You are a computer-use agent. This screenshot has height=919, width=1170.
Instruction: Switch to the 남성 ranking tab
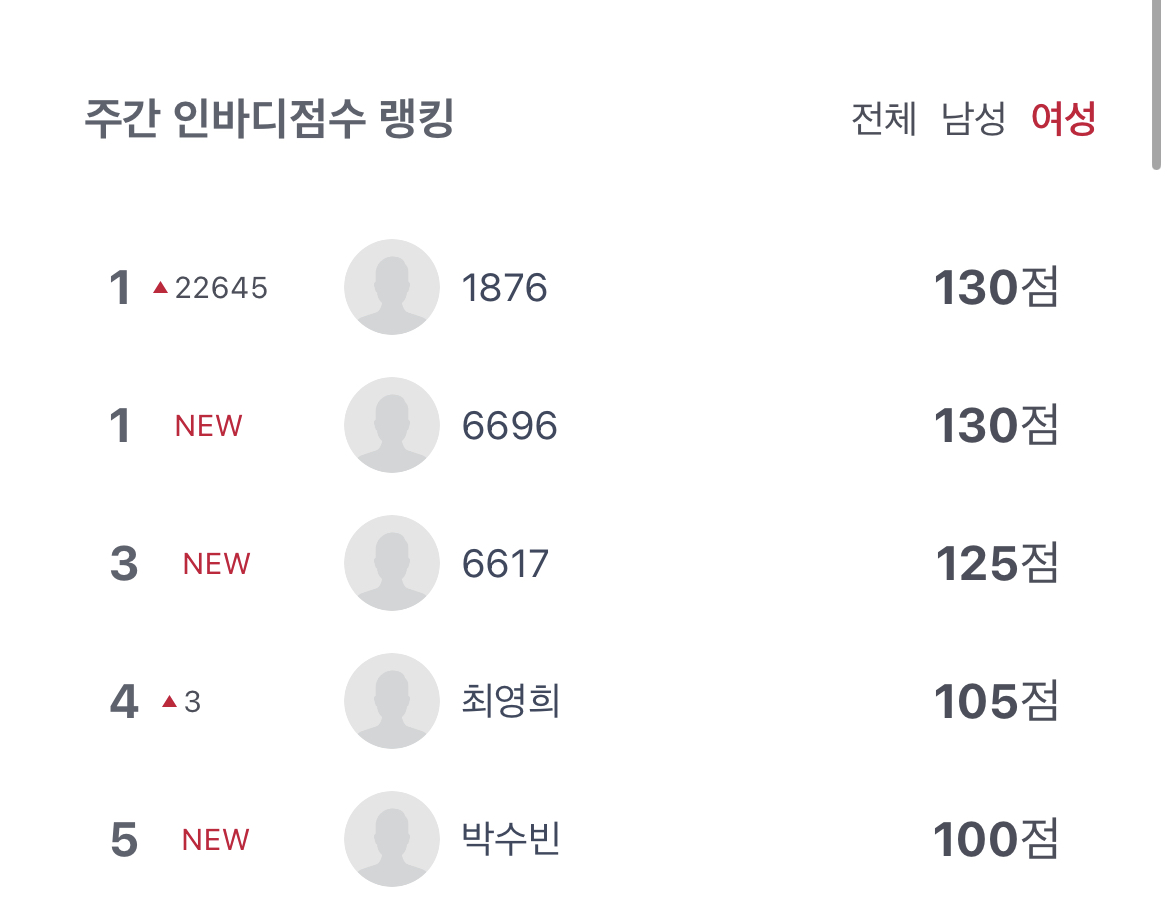click(x=973, y=120)
